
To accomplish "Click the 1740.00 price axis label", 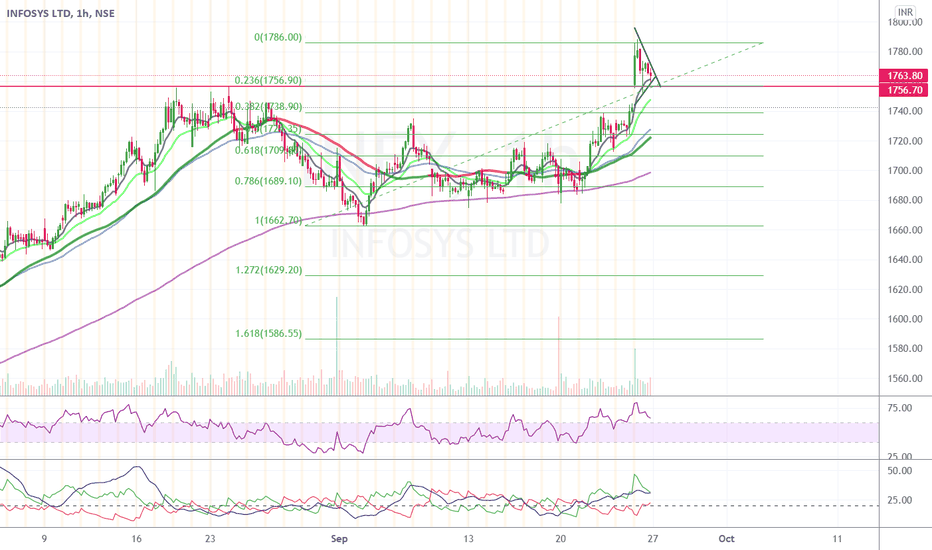I will coord(905,111).
